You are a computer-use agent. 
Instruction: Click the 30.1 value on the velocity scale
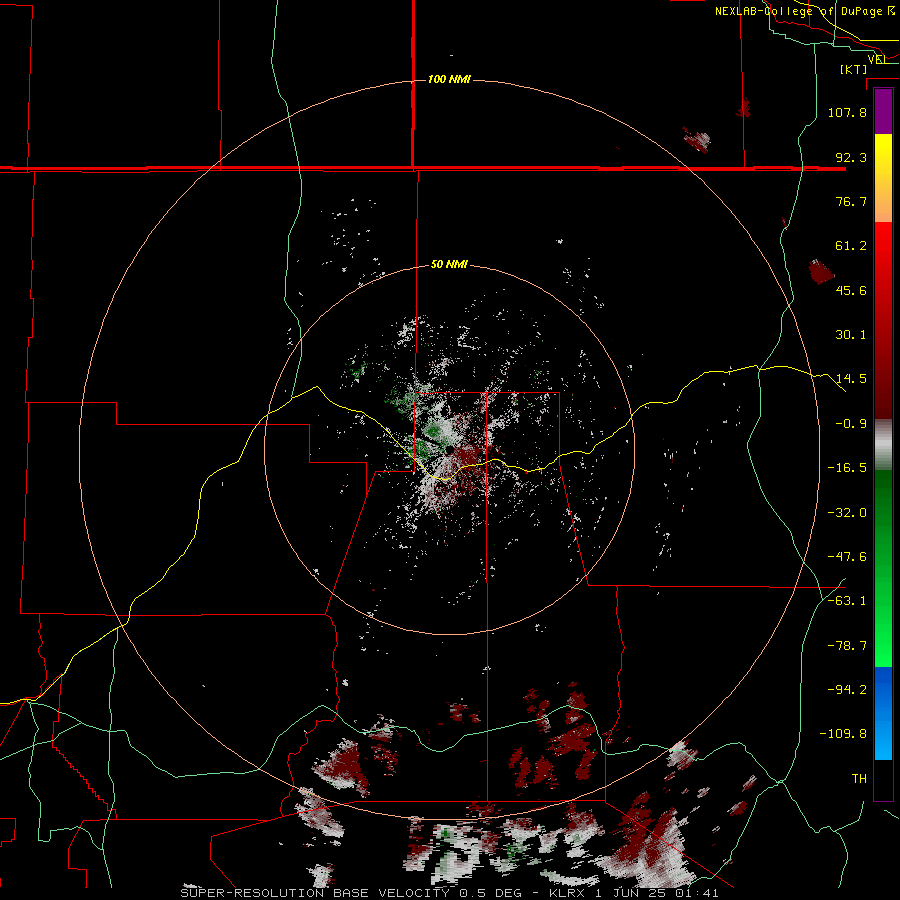851,335
